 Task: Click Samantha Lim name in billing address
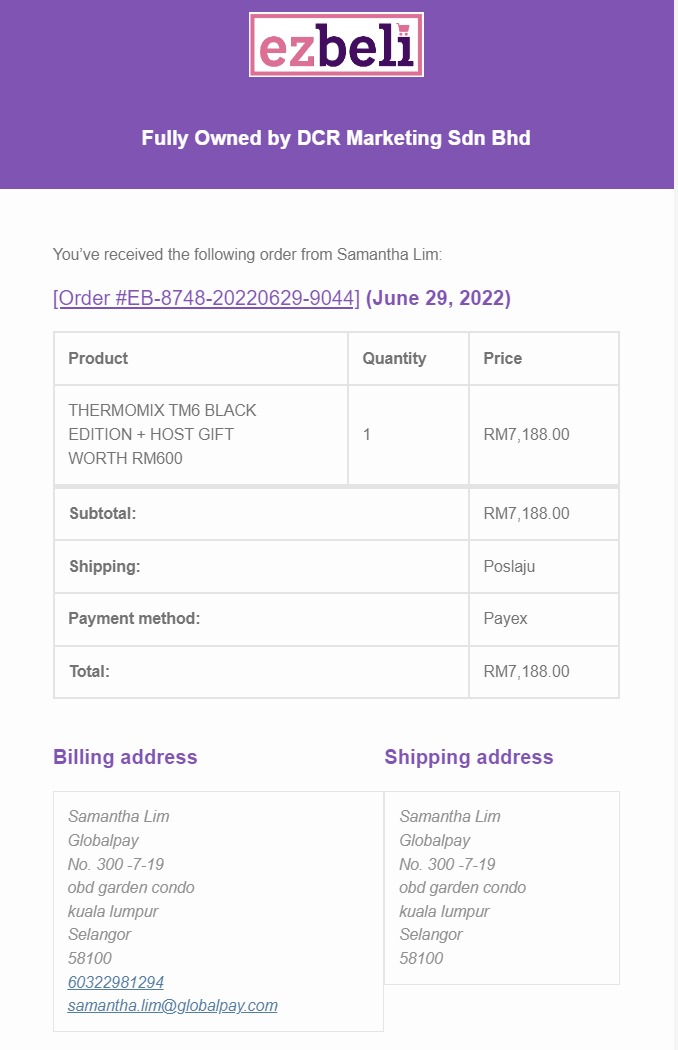point(119,816)
